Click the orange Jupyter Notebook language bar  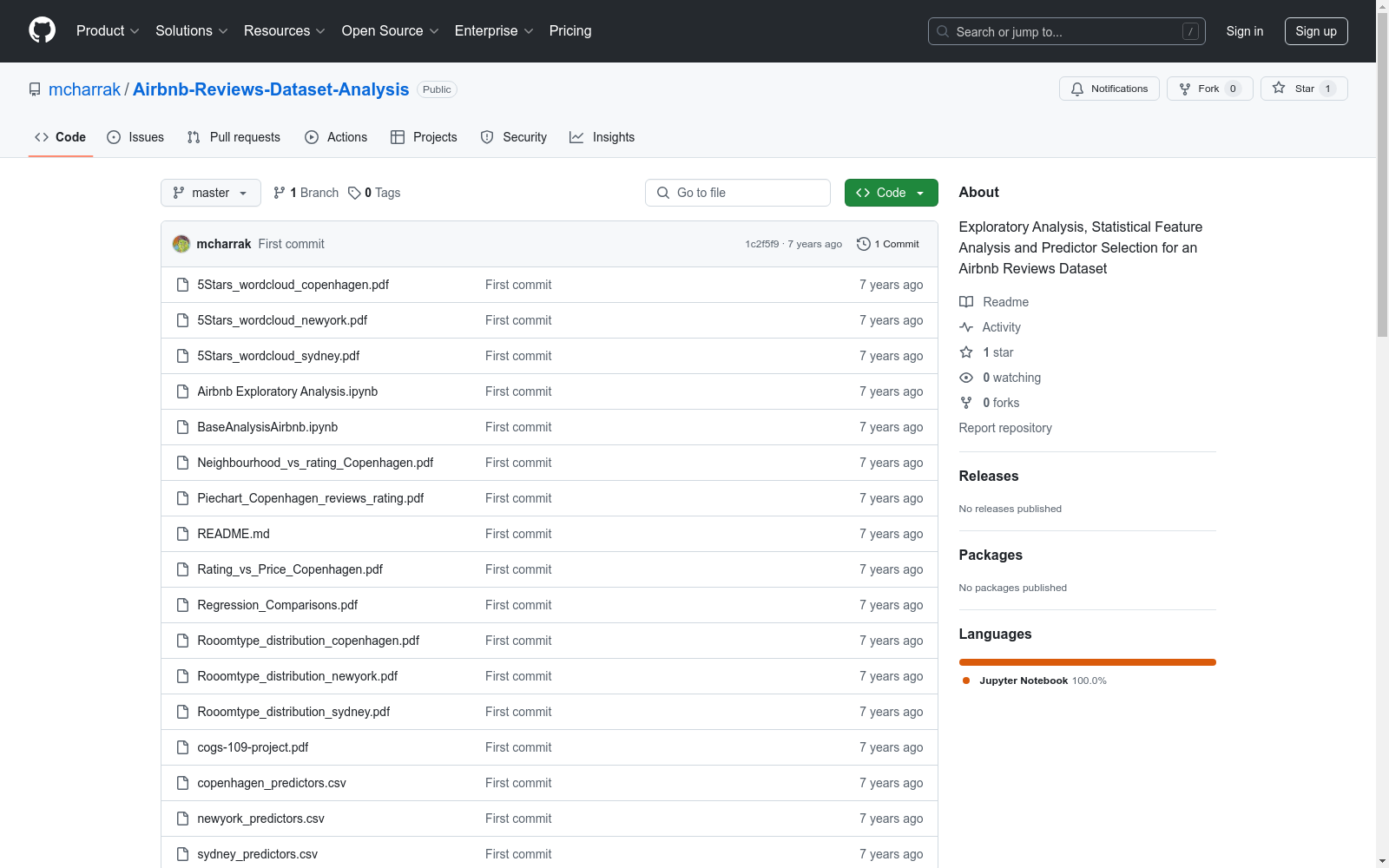tap(1088, 662)
